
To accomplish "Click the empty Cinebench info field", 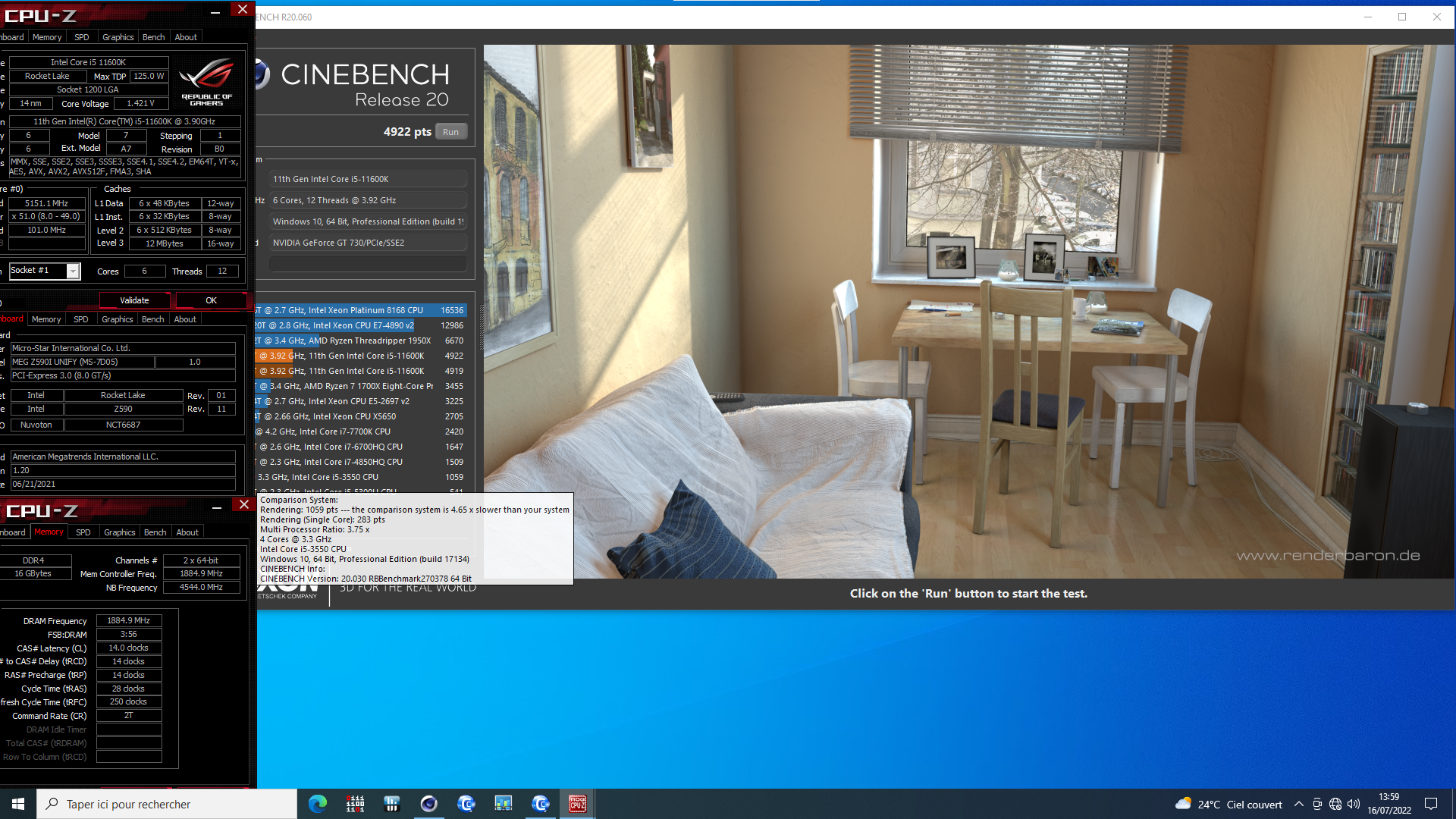I will pyautogui.click(x=368, y=263).
